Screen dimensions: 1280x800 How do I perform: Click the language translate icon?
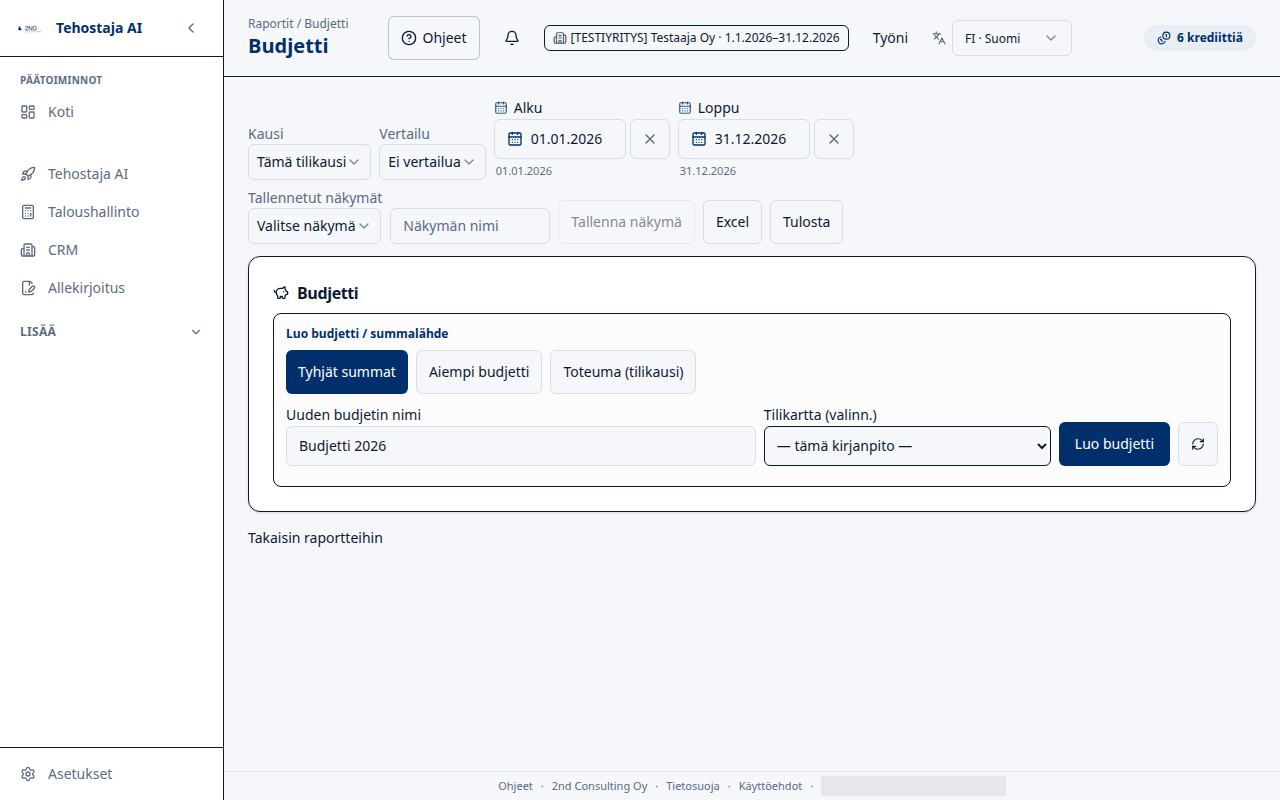[939, 38]
